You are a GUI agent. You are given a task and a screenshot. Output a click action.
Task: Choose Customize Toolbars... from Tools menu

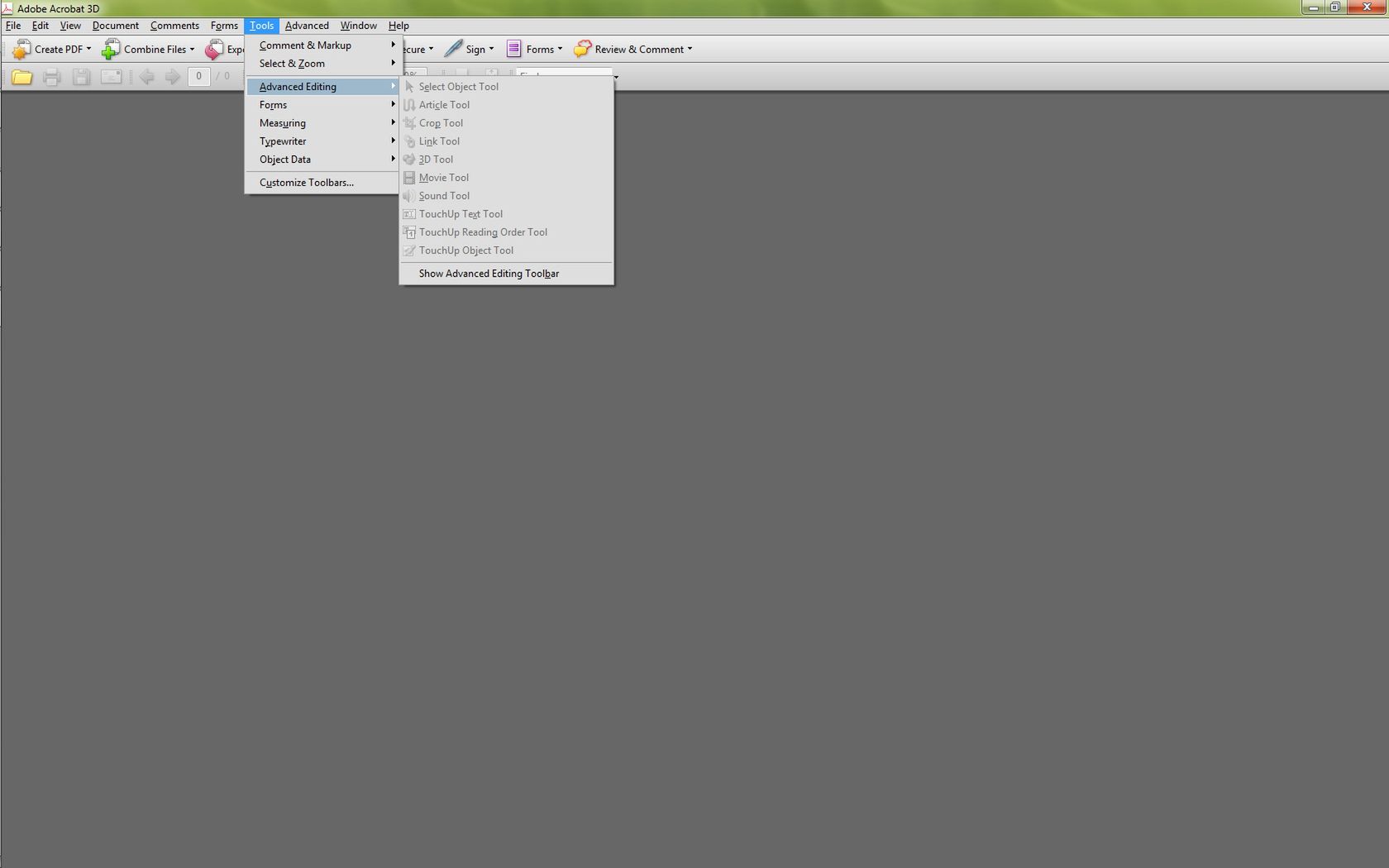click(322, 183)
